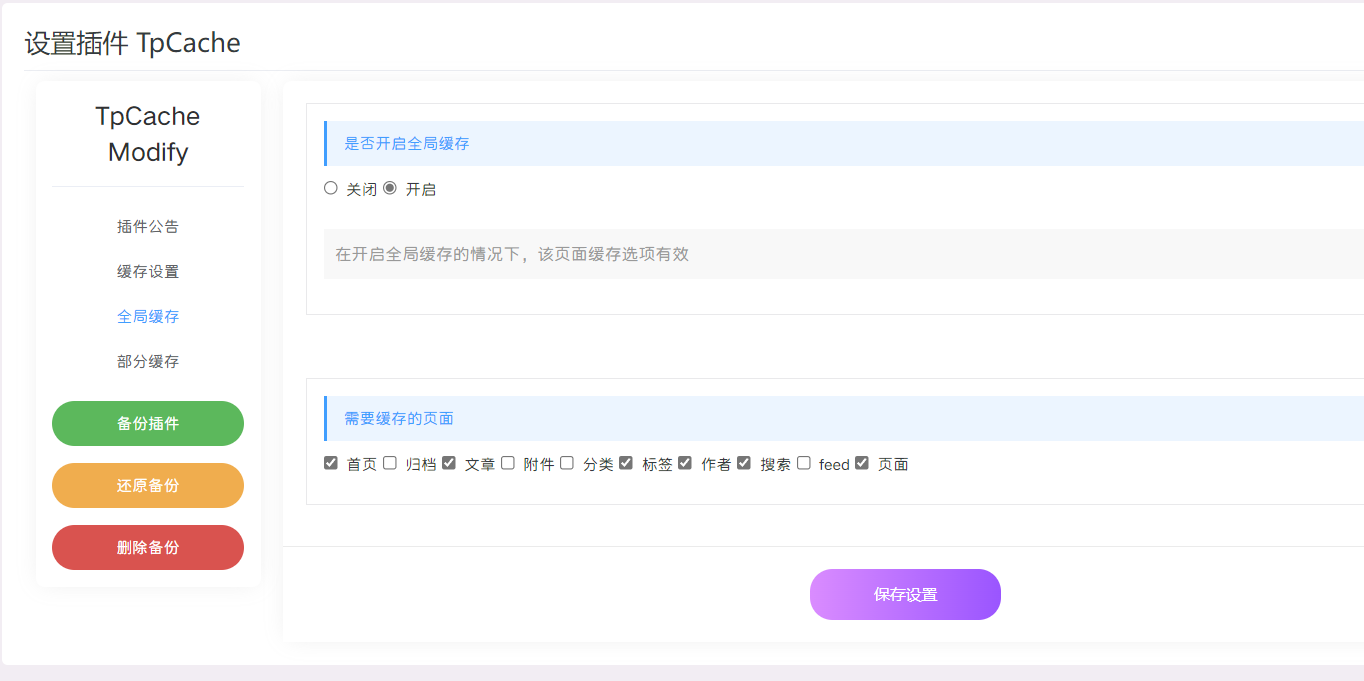The height and width of the screenshot is (681, 1364).
Task: Uncheck the 文章 checkbox
Action: (449, 463)
